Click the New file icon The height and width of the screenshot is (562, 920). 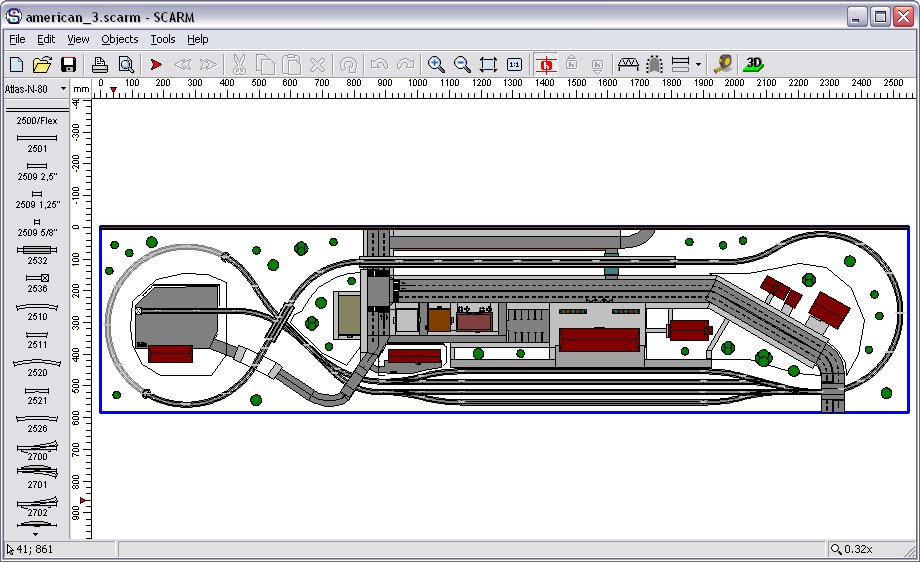click(x=16, y=64)
